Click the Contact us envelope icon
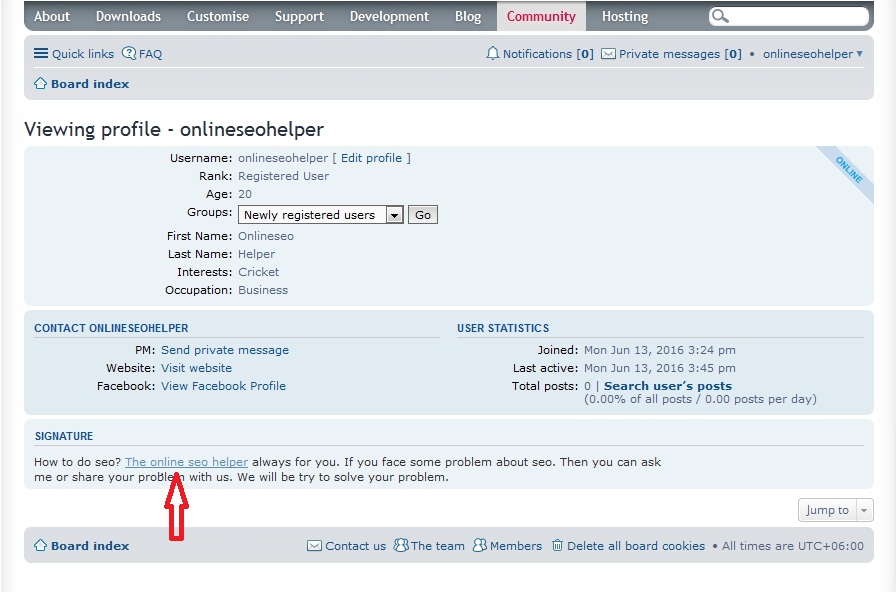The image size is (896, 592). point(316,546)
